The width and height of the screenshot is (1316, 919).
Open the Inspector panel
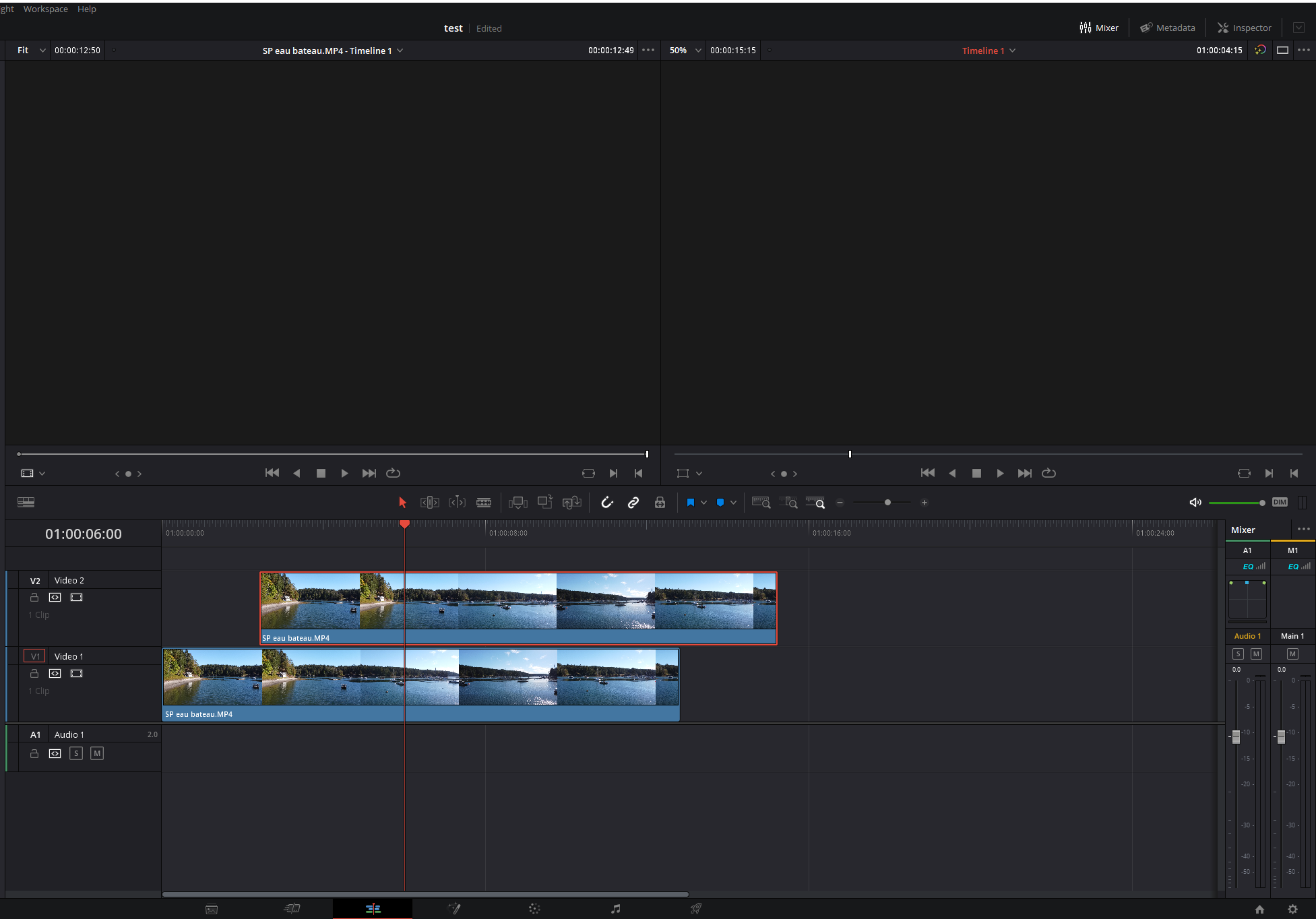[1244, 28]
